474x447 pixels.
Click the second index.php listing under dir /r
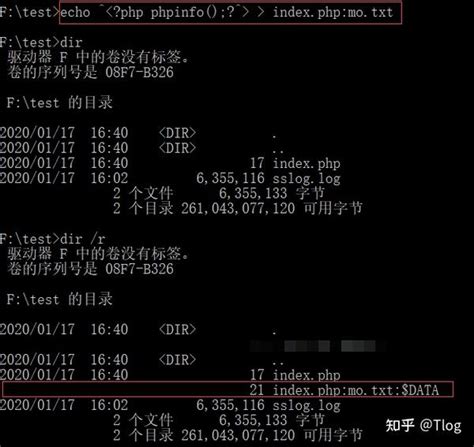[306, 375]
